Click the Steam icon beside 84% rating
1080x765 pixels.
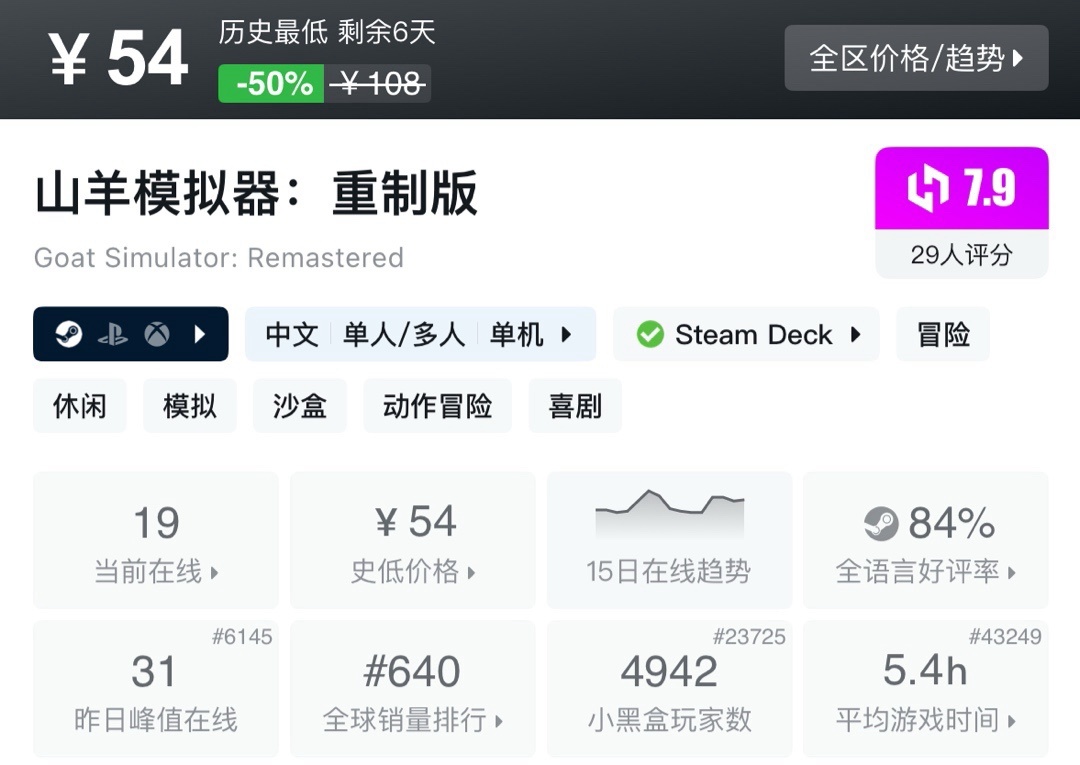(x=881, y=523)
